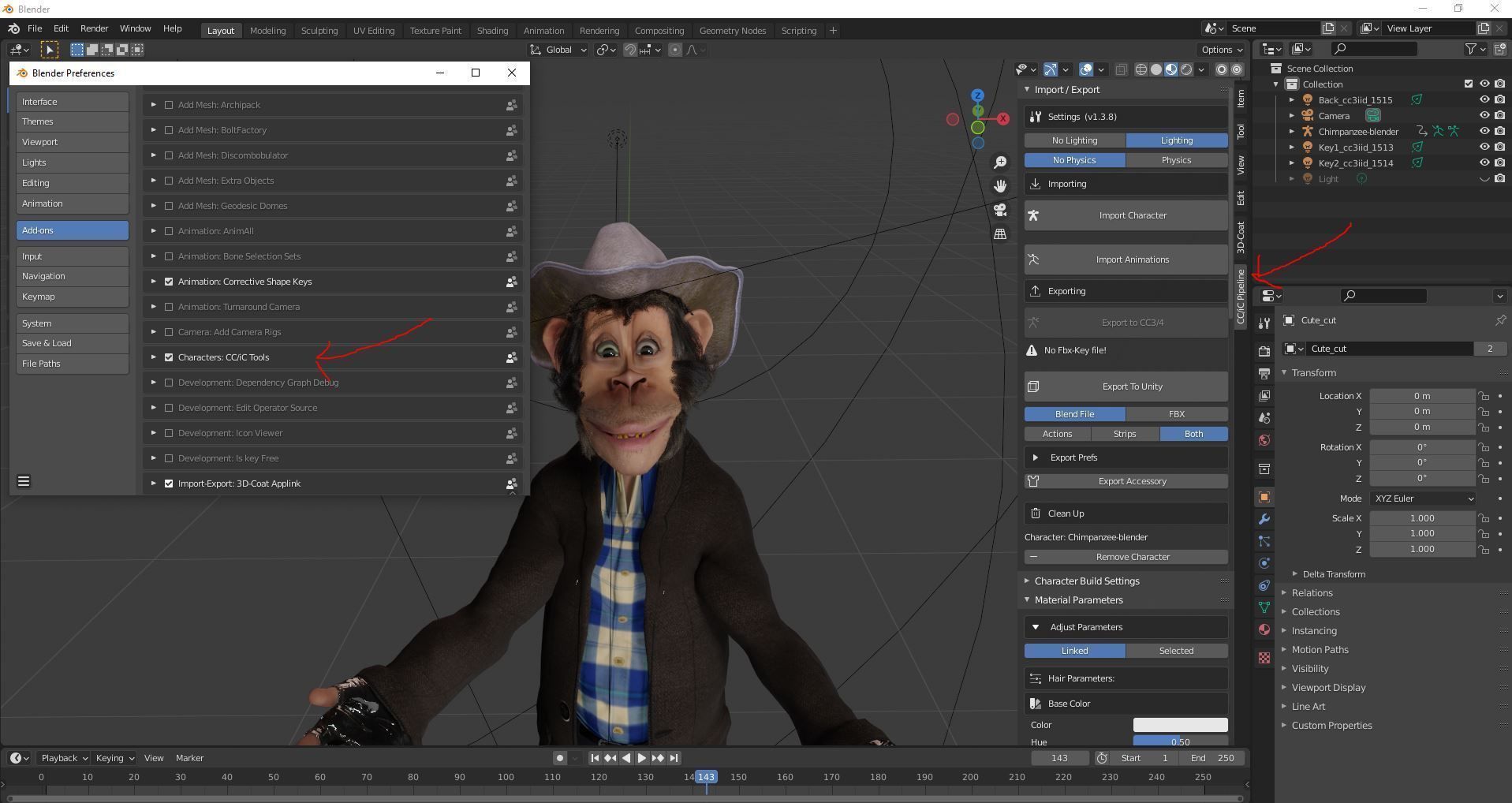The height and width of the screenshot is (803, 1512).
Task: Switch to the Sculpting workspace tab
Action: point(319,31)
